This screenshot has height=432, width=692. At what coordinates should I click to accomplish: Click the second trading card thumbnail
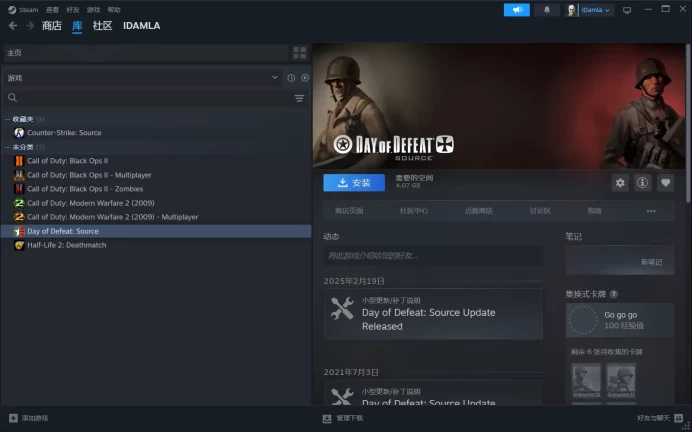coord(621,381)
